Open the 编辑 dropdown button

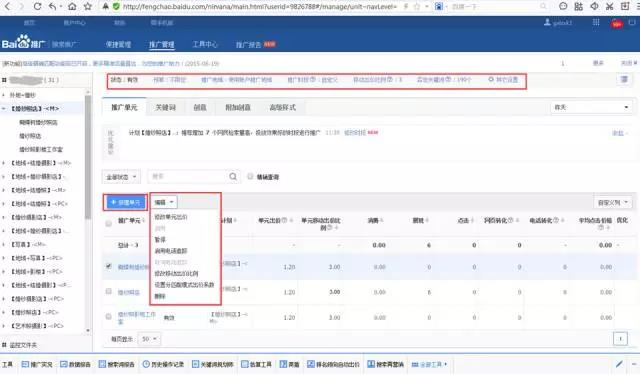pyautogui.click(x=164, y=202)
